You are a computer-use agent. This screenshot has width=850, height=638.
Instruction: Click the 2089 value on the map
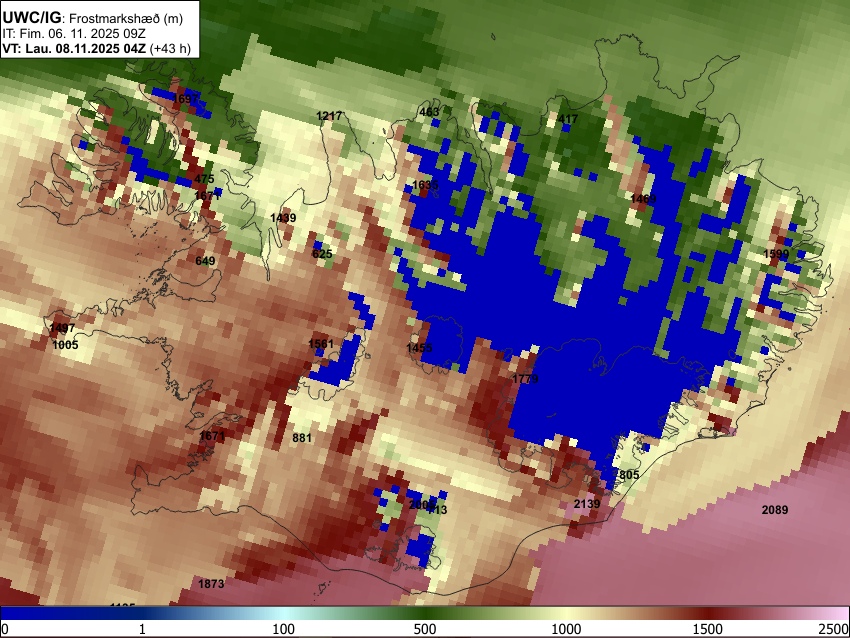coord(775,510)
